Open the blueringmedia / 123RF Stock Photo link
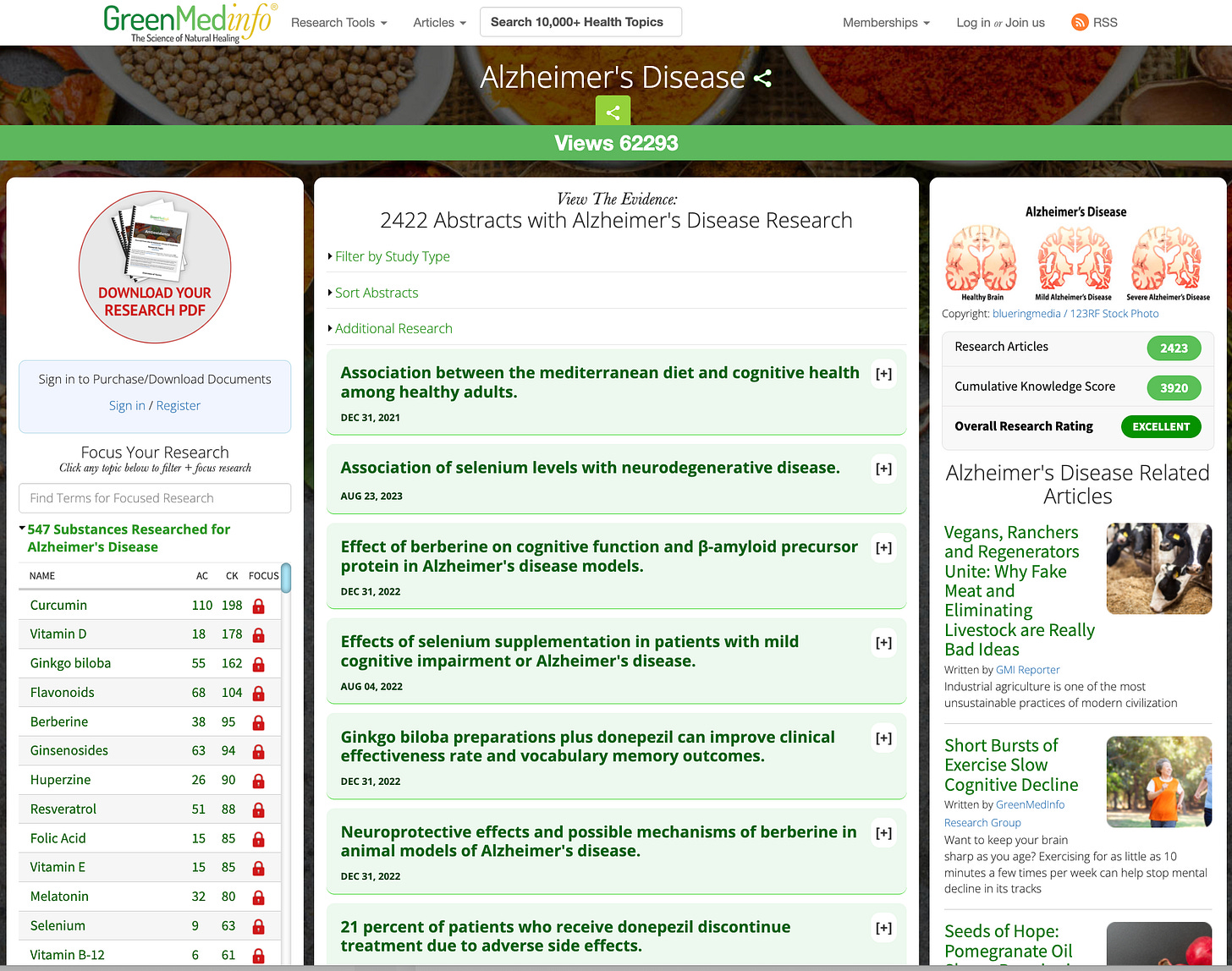 (1075, 314)
